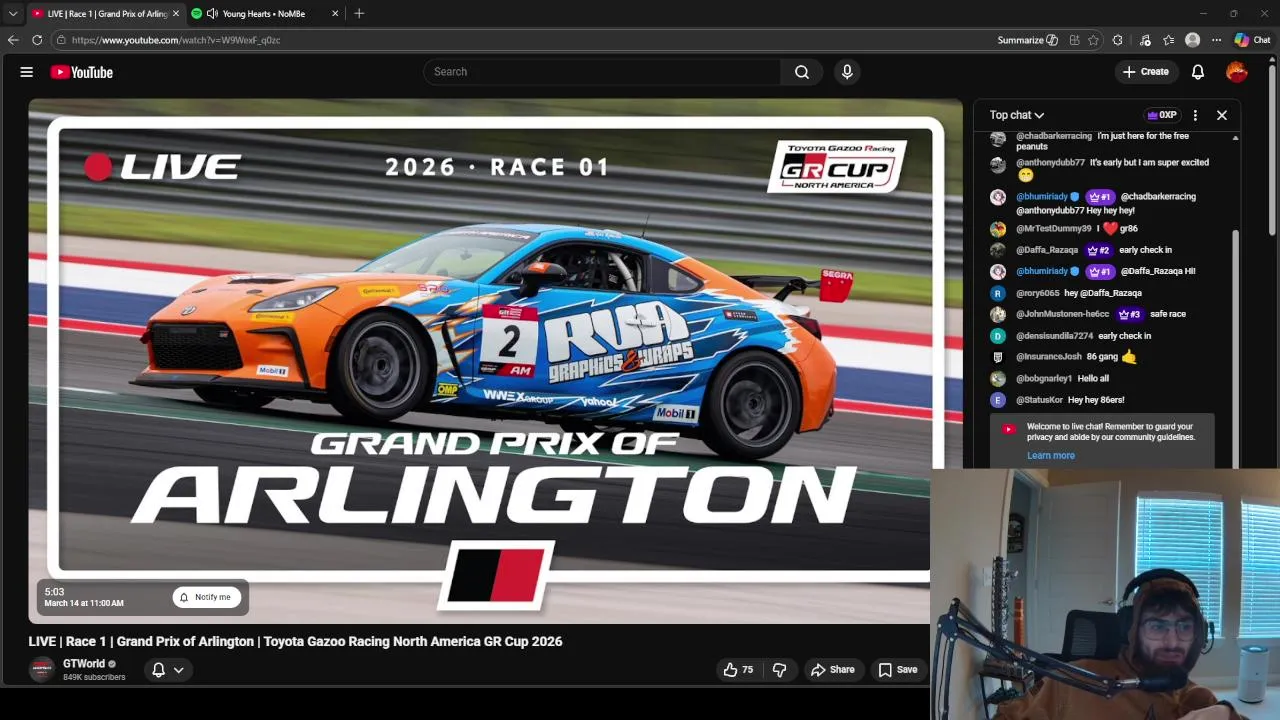The width and height of the screenshot is (1280, 720).
Task: Click the search magnifier button
Action: [x=802, y=72]
